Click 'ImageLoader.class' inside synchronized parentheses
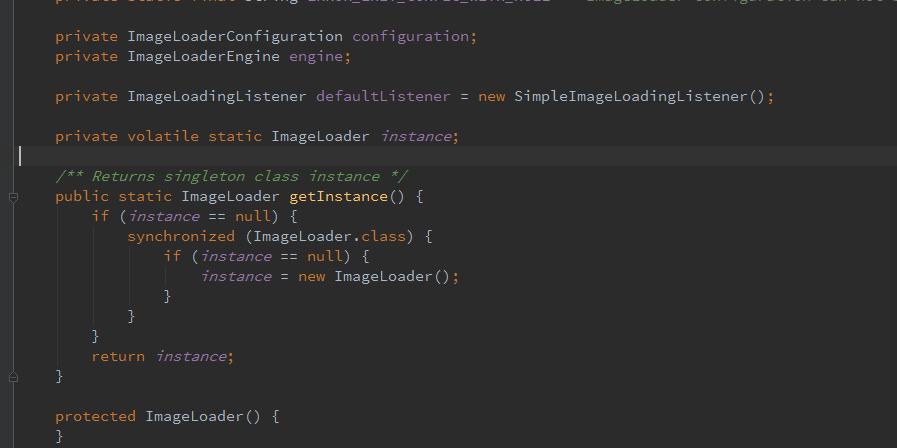The image size is (897, 448). coord(330,236)
